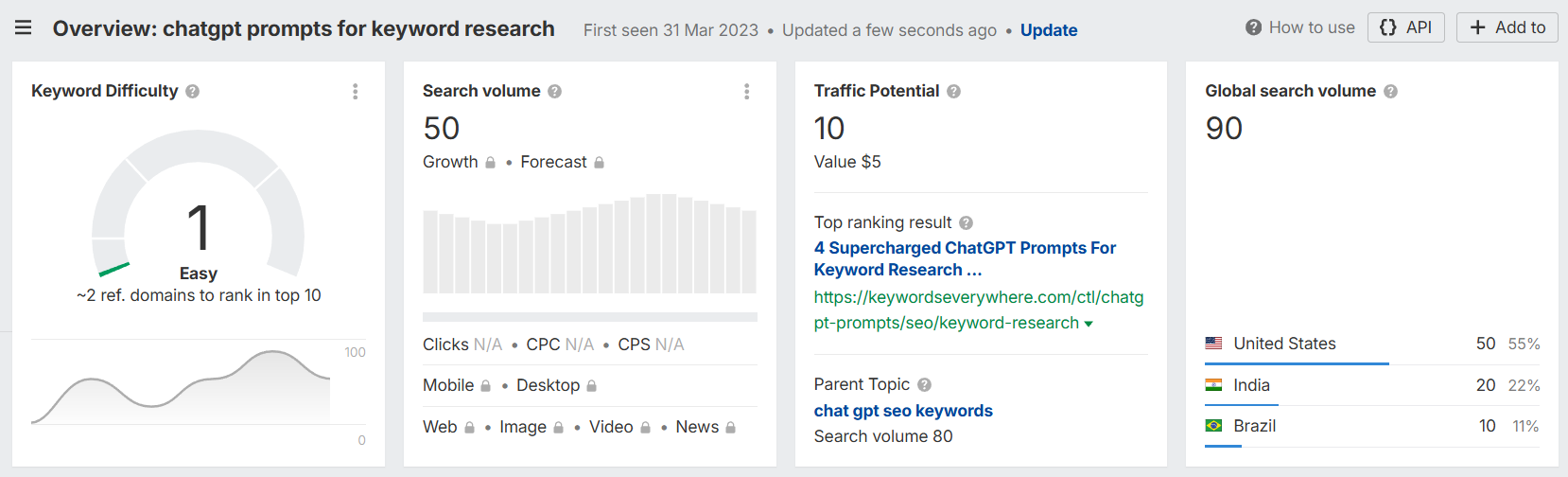This screenshot has height=477, width=1568.
Task: Click the Update link
Action: click(x=1049, y=30)
